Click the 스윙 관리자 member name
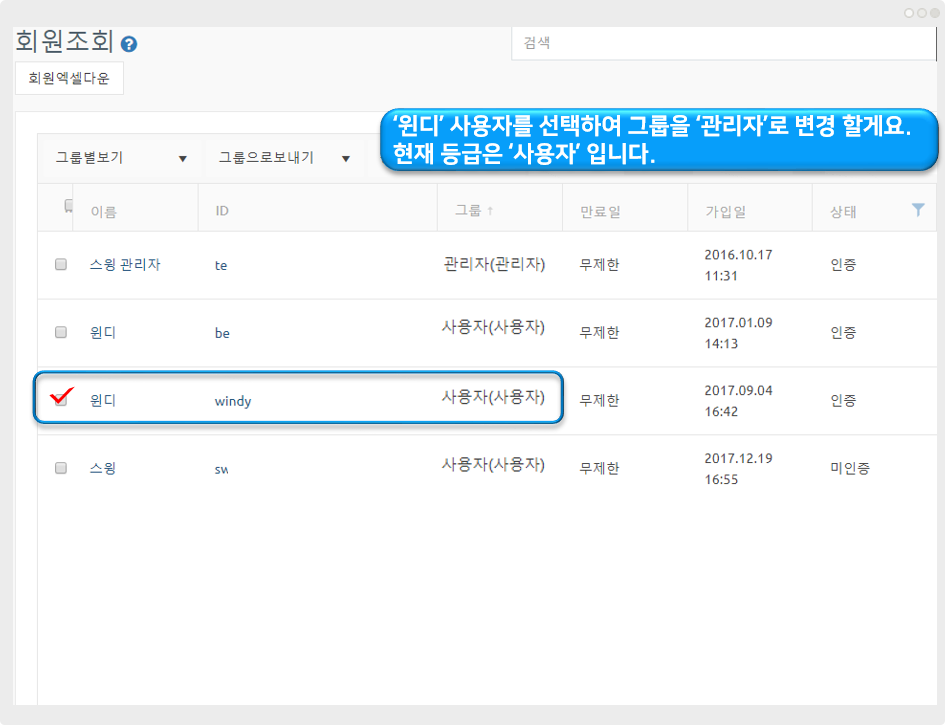This screenshot has width=948, height=725. click(125, 265)
